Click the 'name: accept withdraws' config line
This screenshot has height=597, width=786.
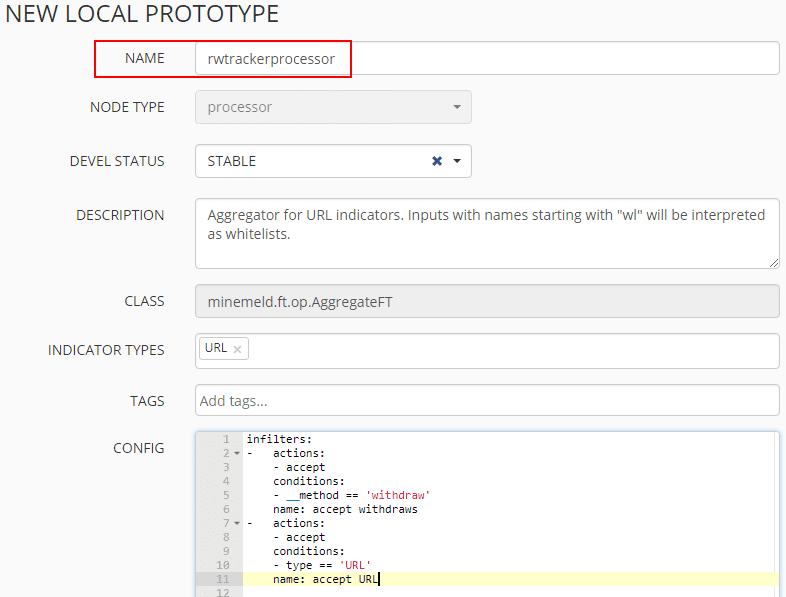click(345, 509)
